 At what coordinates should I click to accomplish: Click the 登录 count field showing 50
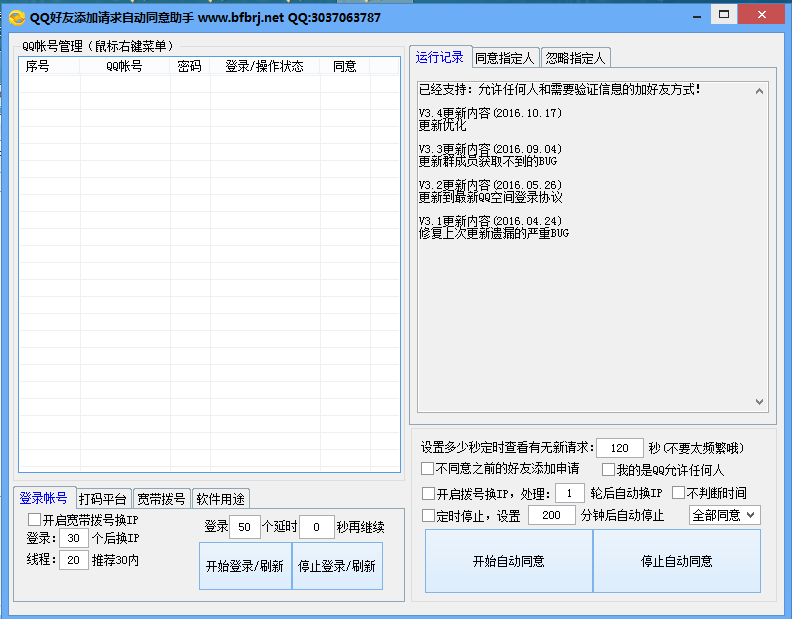[x=245, y=527]
